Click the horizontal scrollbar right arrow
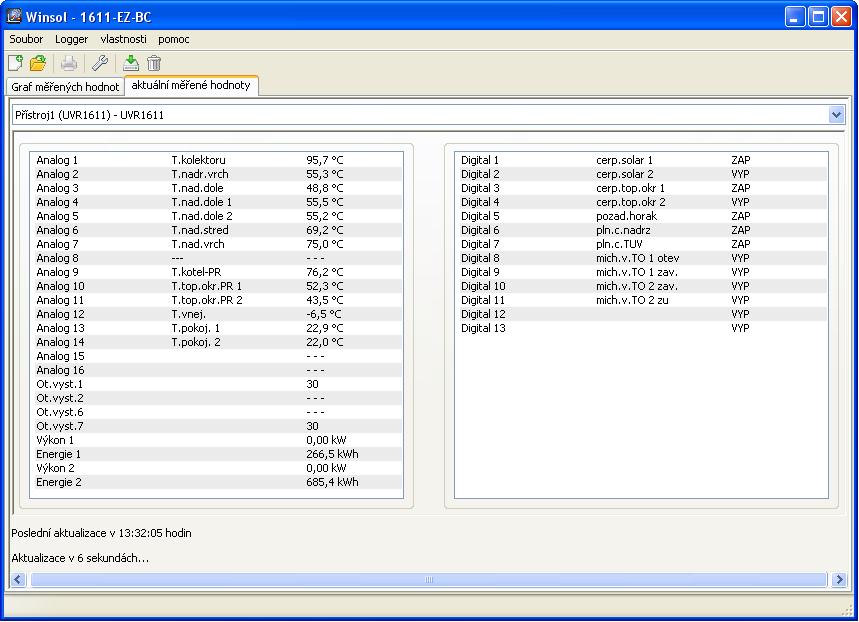Image resolution: width=859 pixels, height=622 pixels. pos(839,579)
